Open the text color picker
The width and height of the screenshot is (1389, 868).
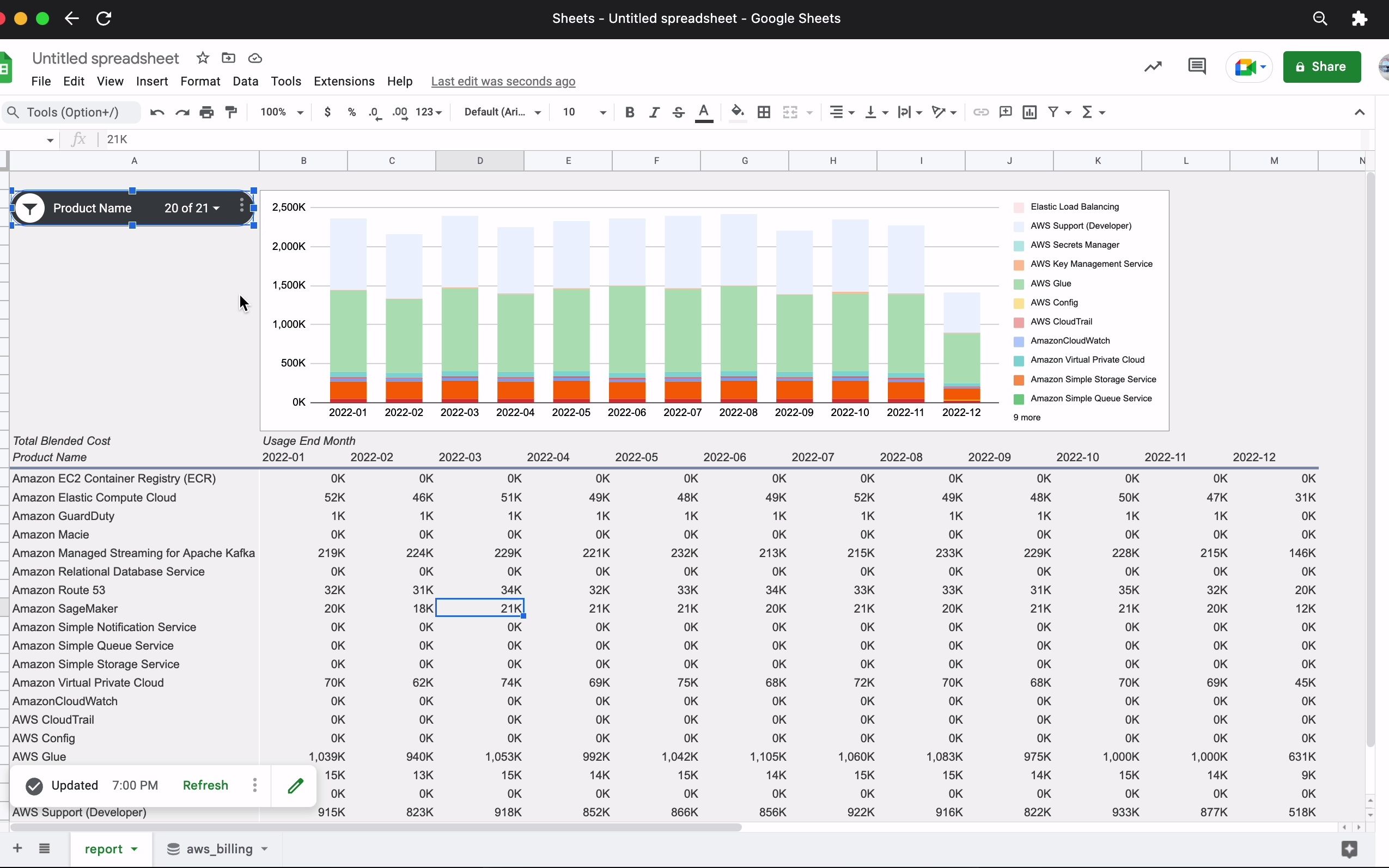tap(704, 113)
